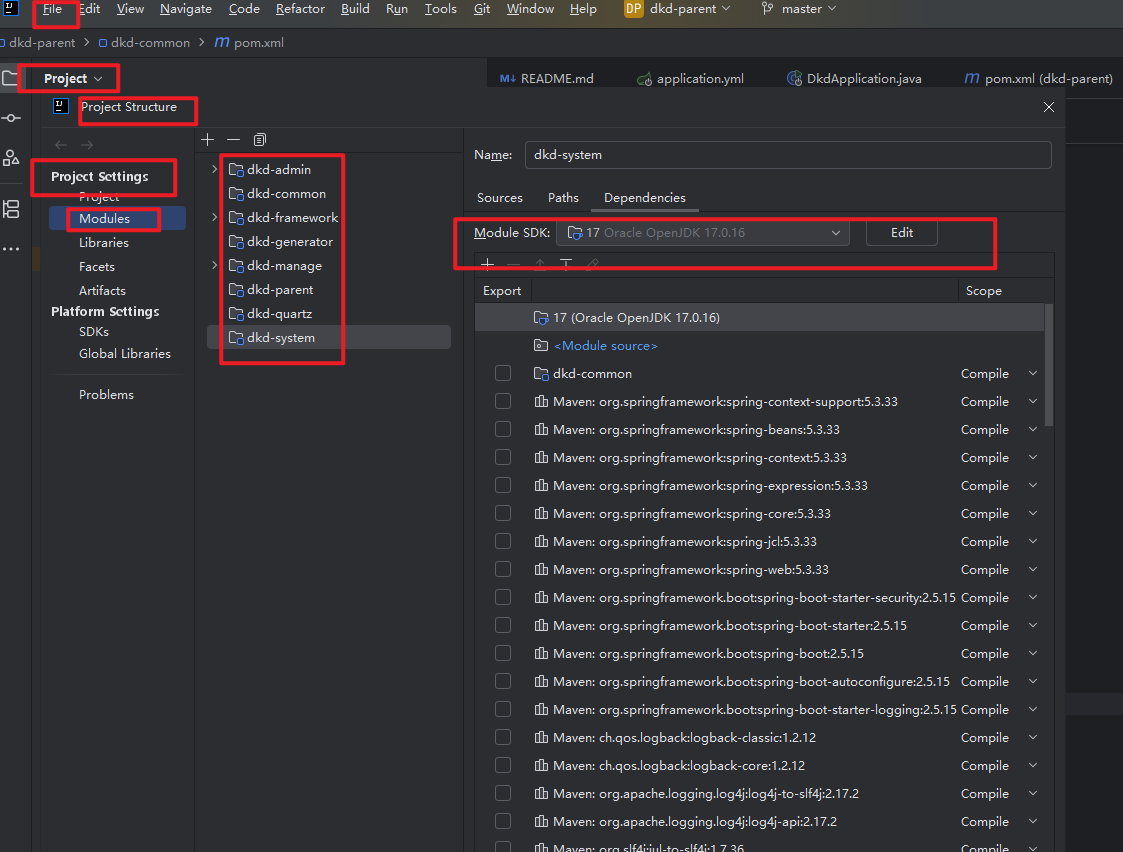Open the Build menu

pyautogui.click(x=355, y=9)
